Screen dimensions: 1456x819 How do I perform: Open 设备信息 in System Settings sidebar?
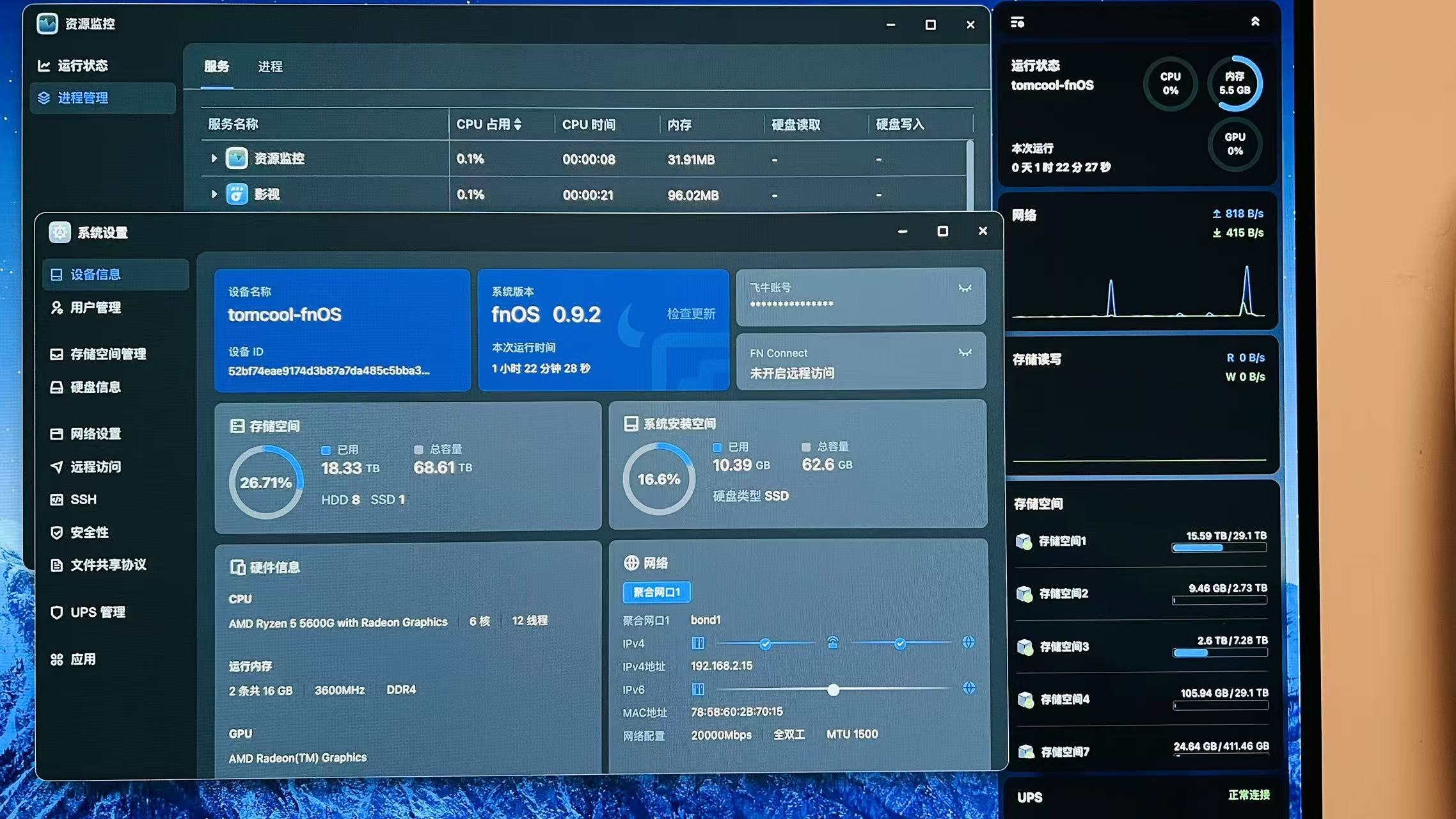(x=115, y=274)
